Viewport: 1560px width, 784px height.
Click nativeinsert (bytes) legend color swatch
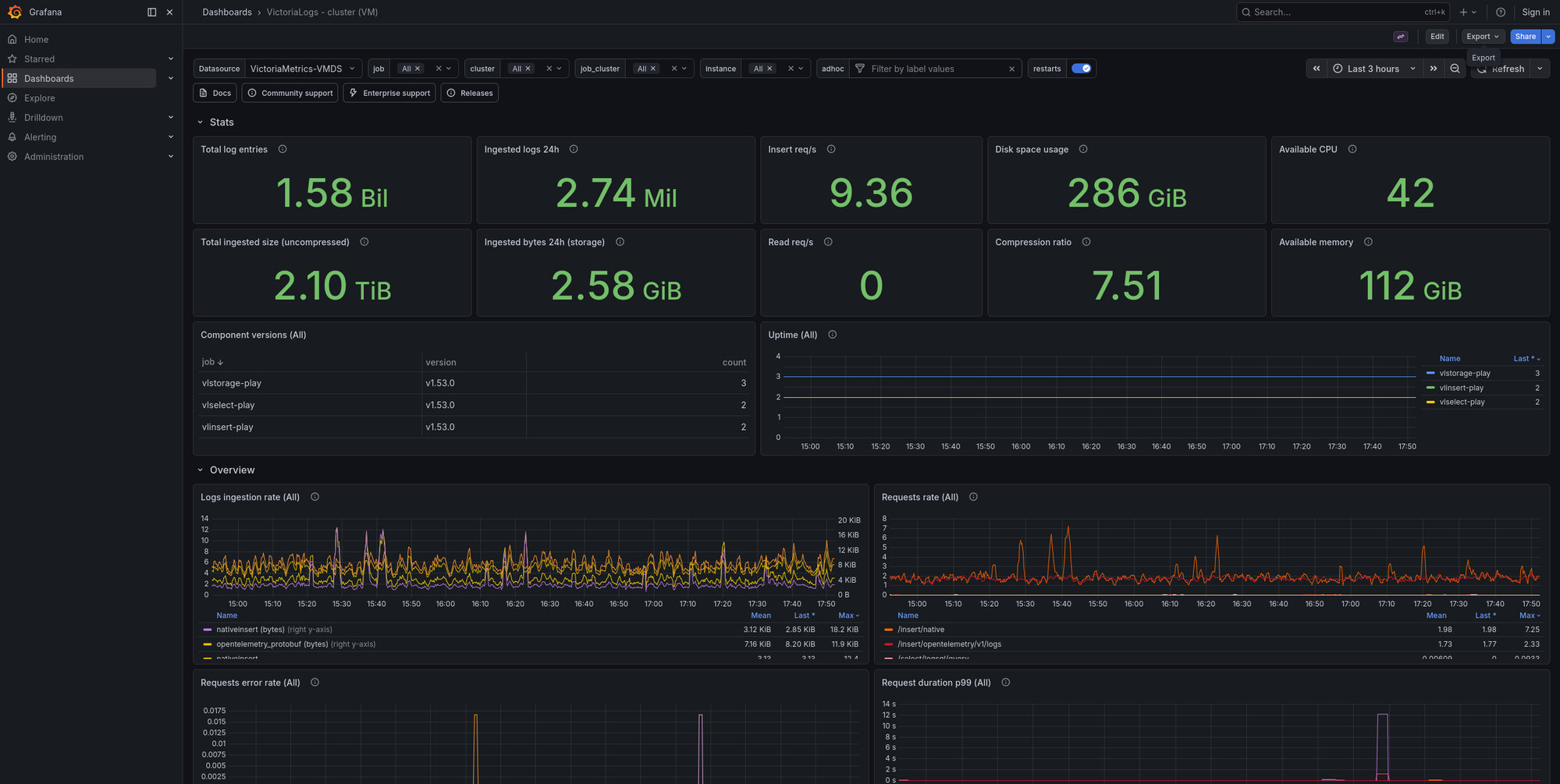pyautogui.click(x=208, y=630)
